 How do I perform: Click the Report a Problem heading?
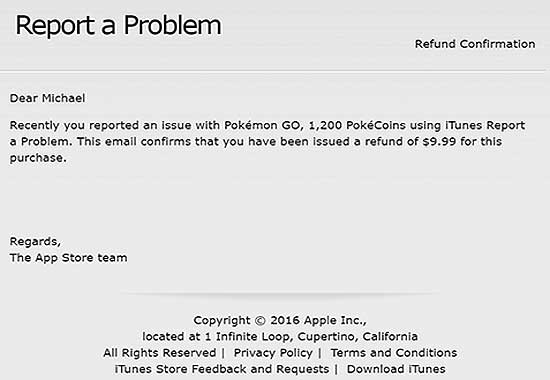119,25
